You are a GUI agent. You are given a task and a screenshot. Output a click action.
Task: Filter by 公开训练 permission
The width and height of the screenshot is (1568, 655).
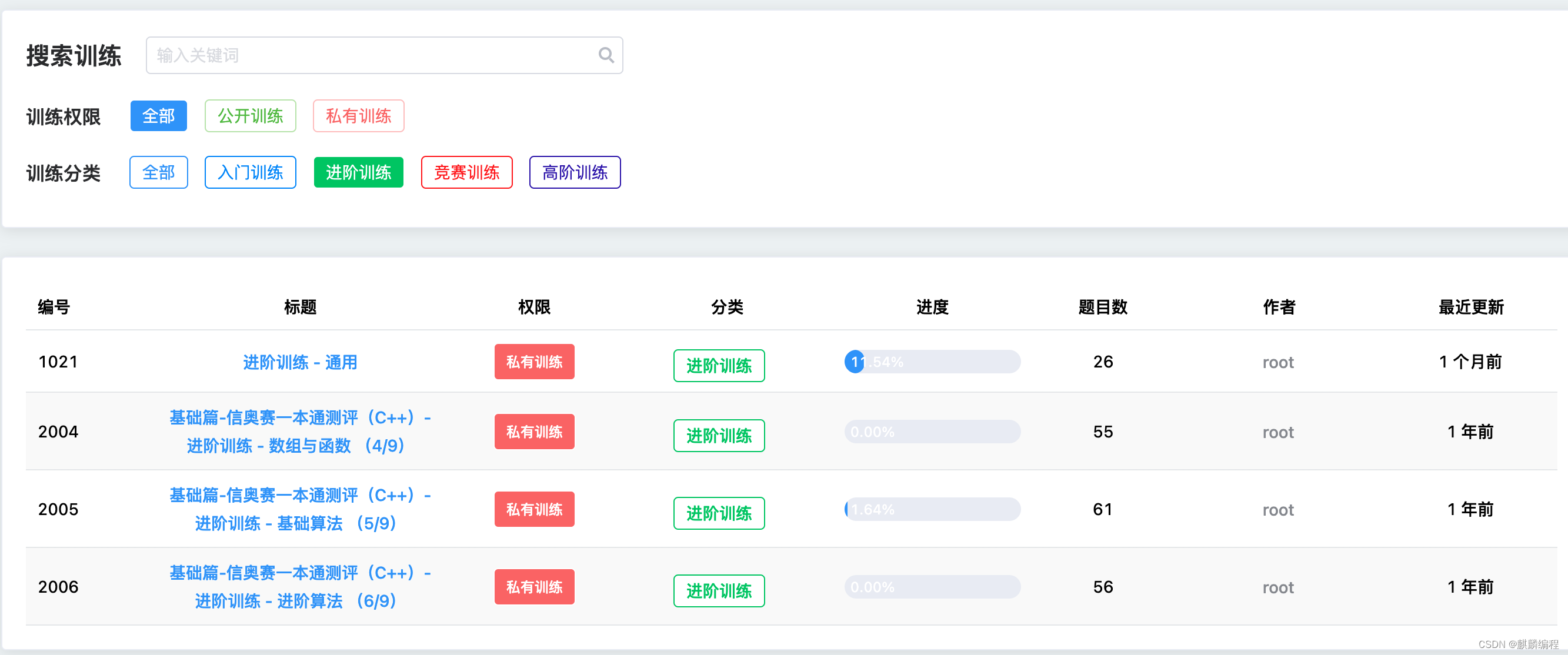(x=250, y=116)
